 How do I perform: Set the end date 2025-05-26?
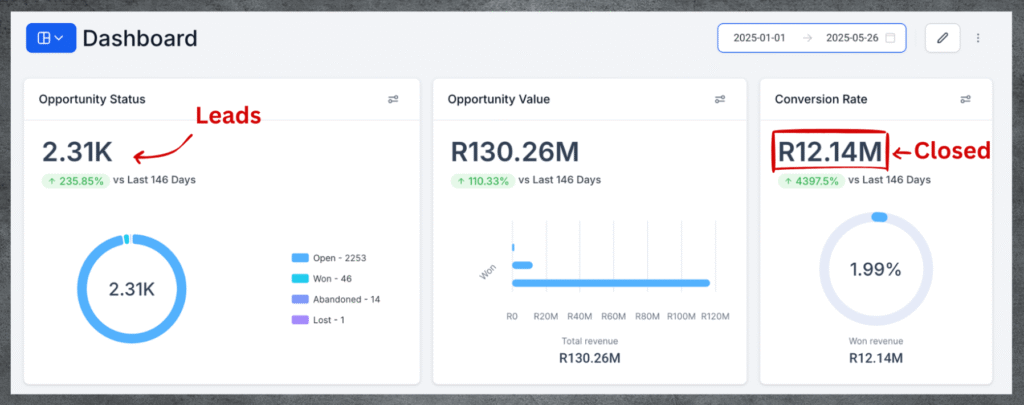851,38
